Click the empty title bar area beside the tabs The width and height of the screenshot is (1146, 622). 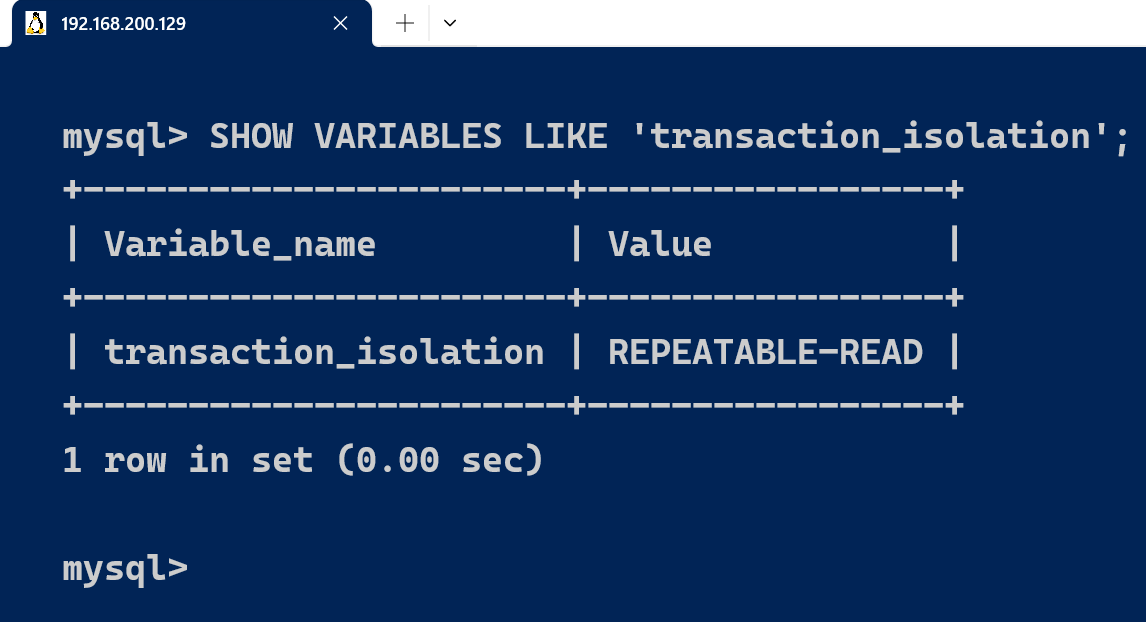coord(800,23)
